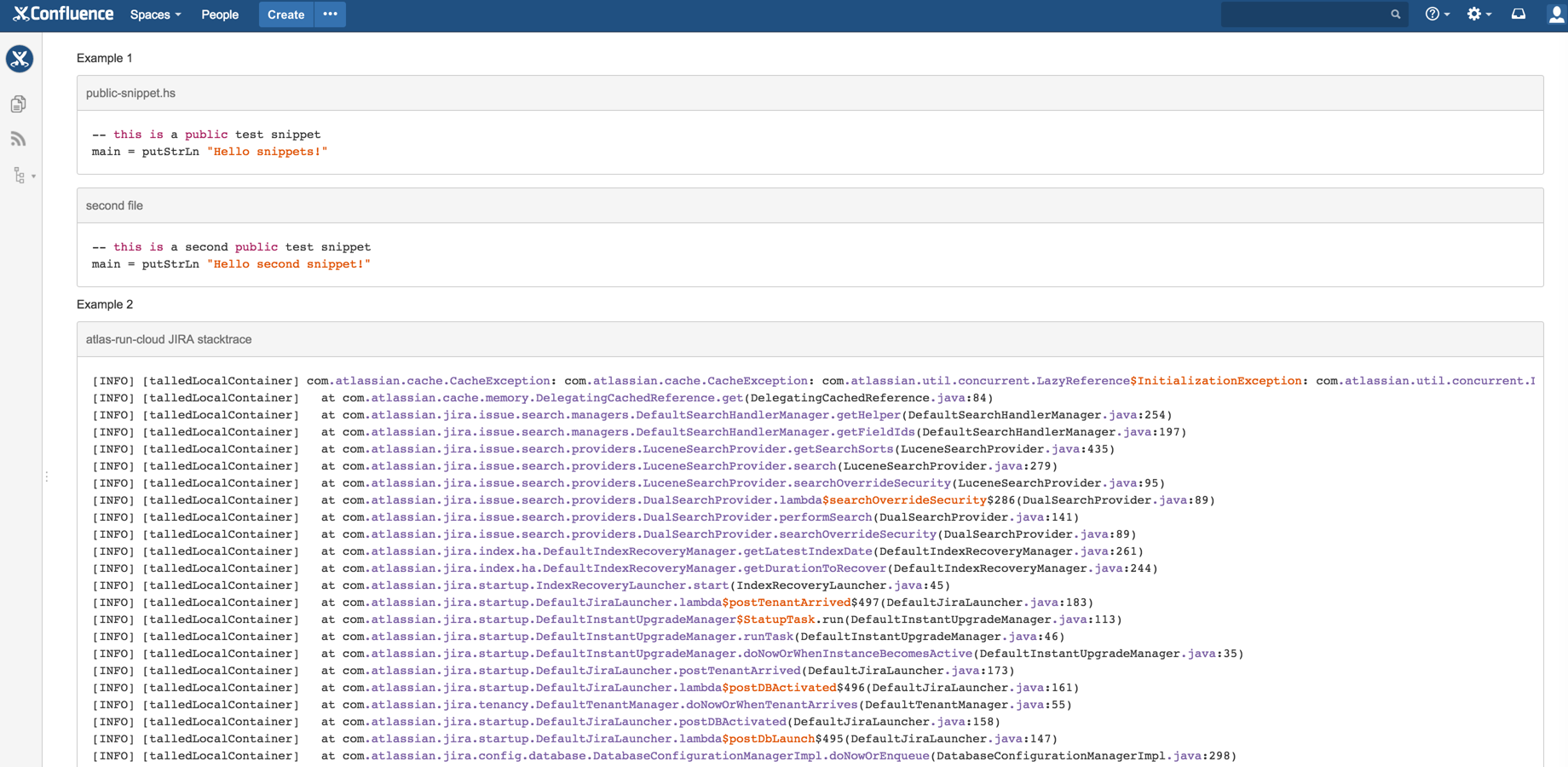
Task: Click the "Hello snippets!" string
Action: click(268, 152)
